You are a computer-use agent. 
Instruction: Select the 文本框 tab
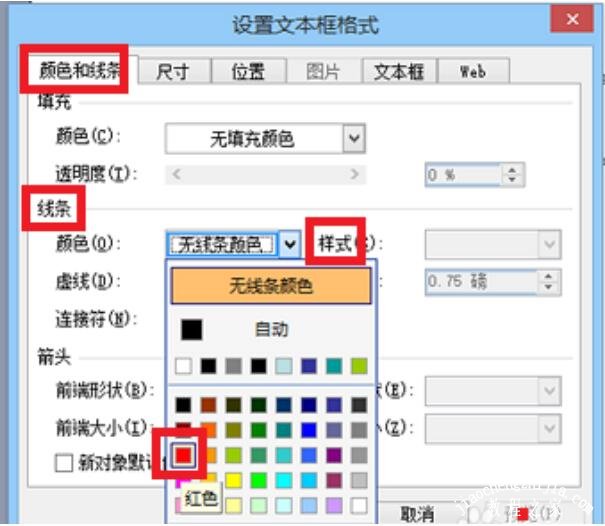pos(399,71)
